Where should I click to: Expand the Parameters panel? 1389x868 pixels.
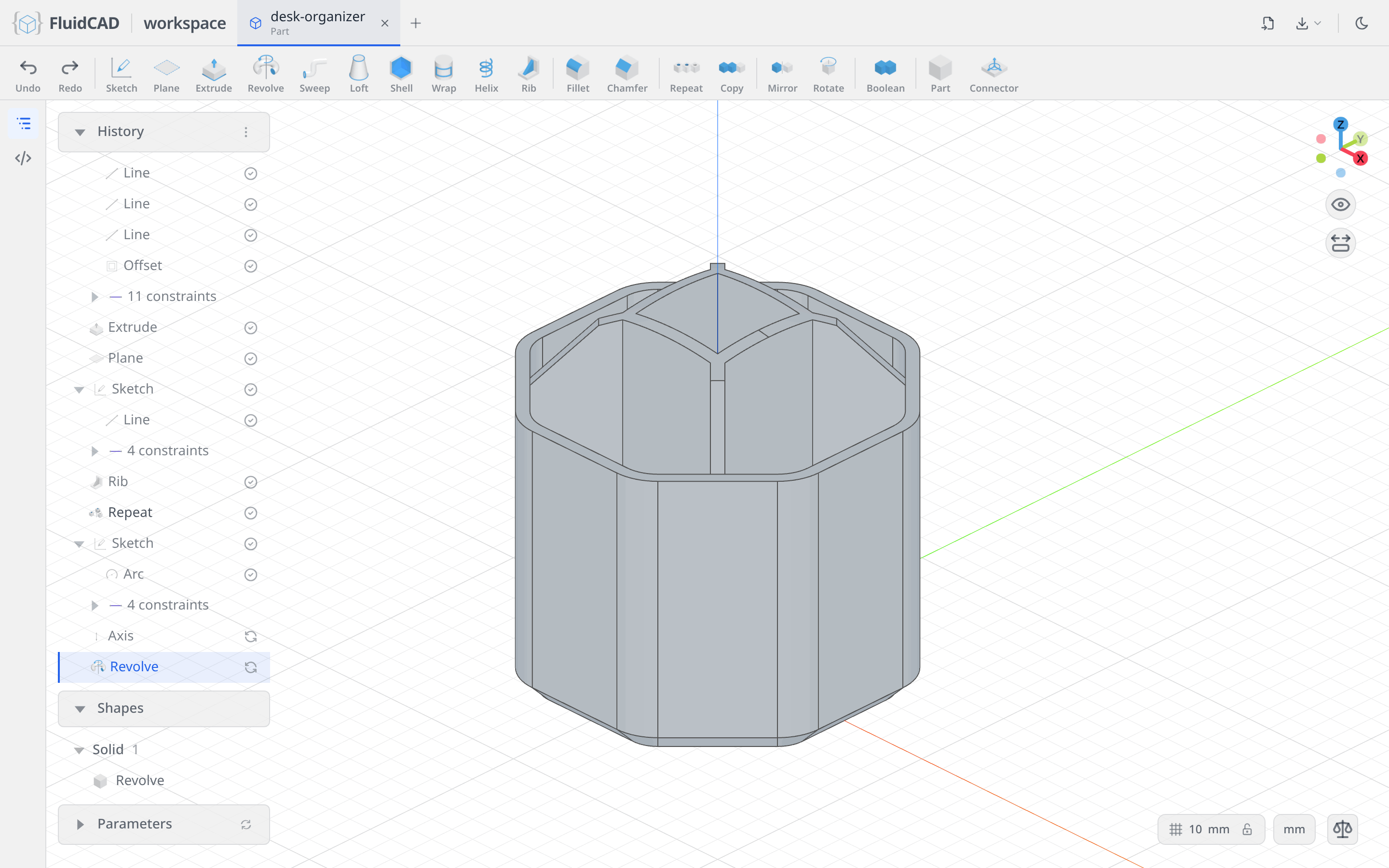pyautogui.click(x=80, y=825)
